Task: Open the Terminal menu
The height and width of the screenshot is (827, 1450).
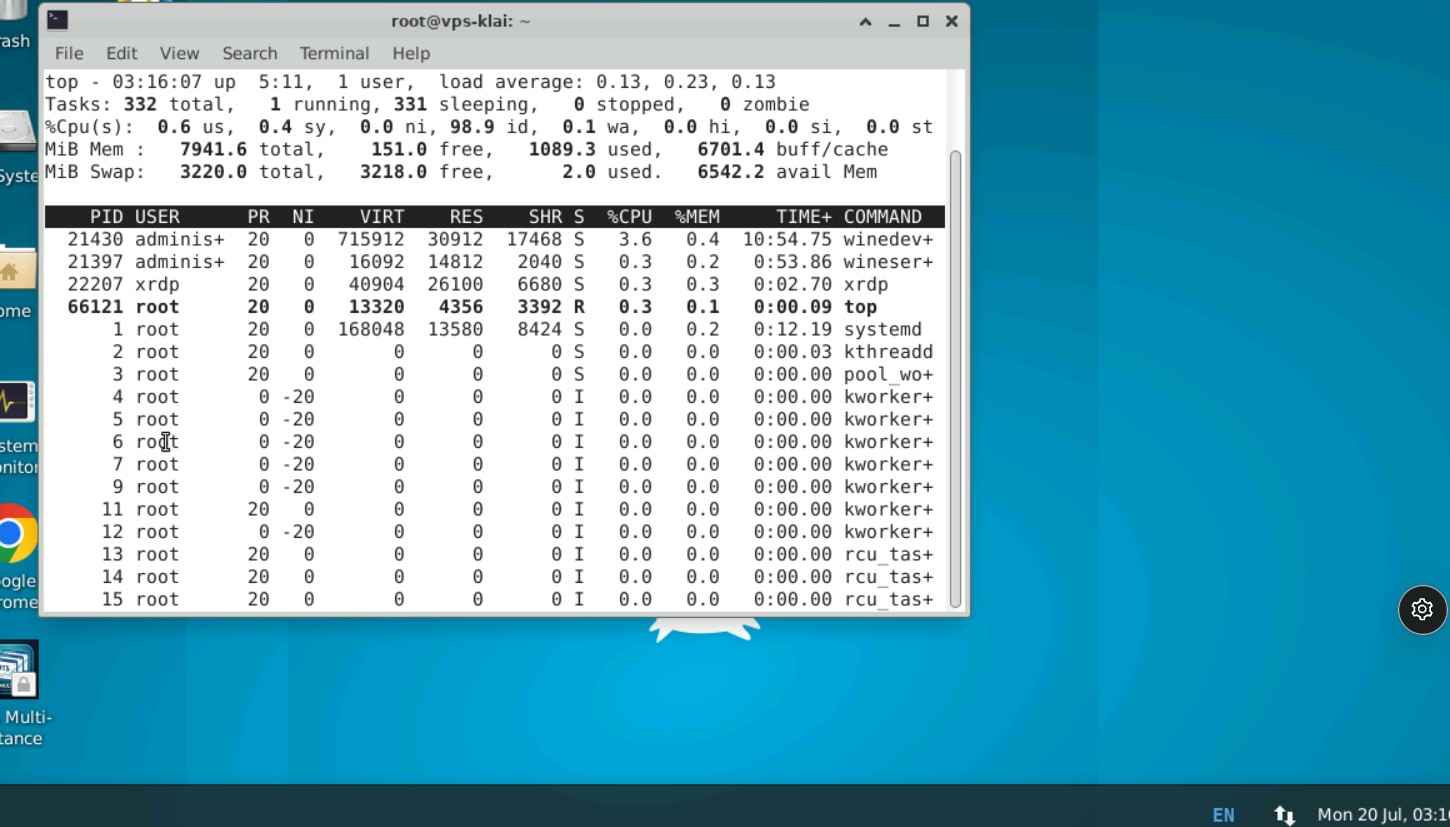Action: (x=334, y=53)
